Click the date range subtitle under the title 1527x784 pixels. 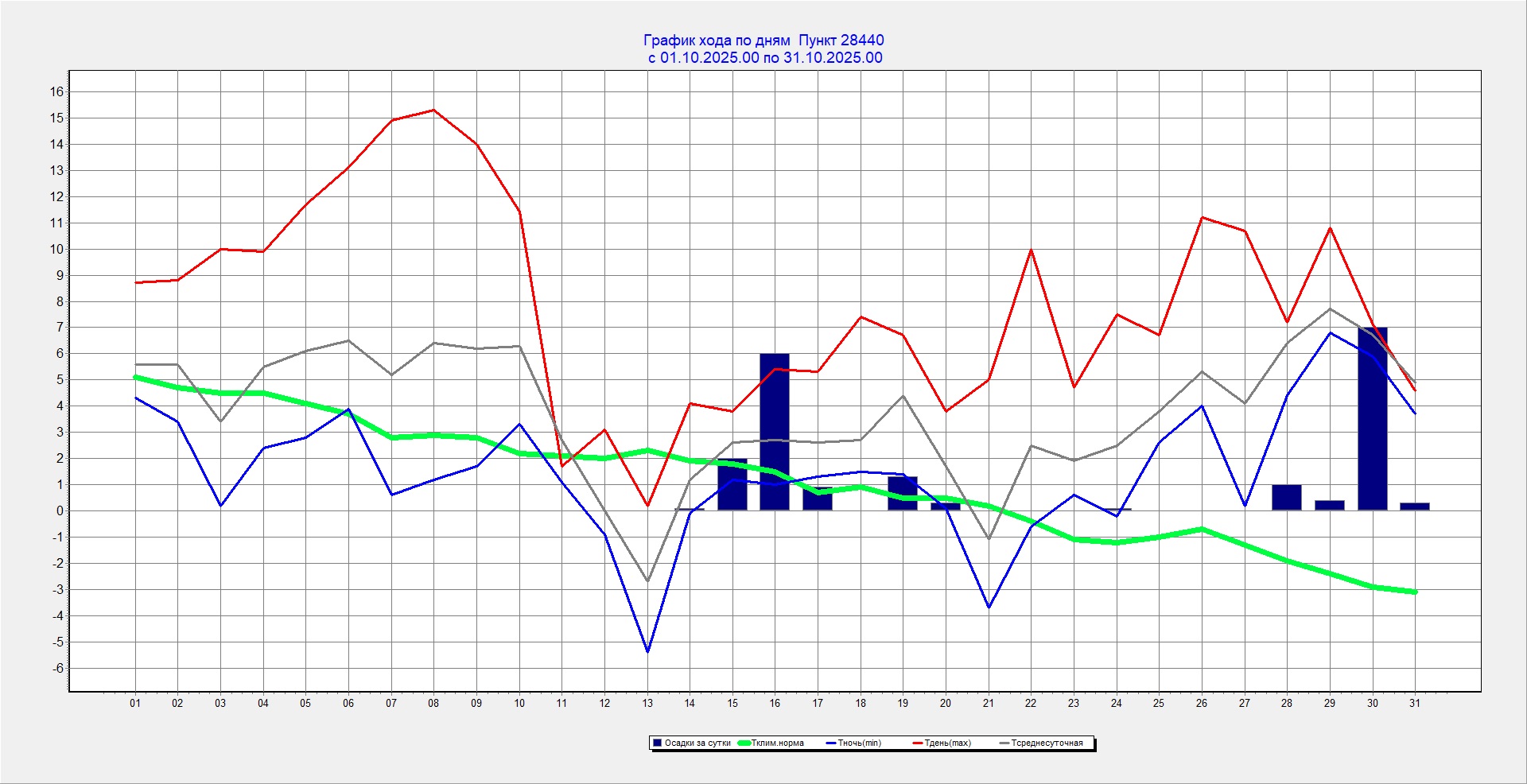coord(764,58)
